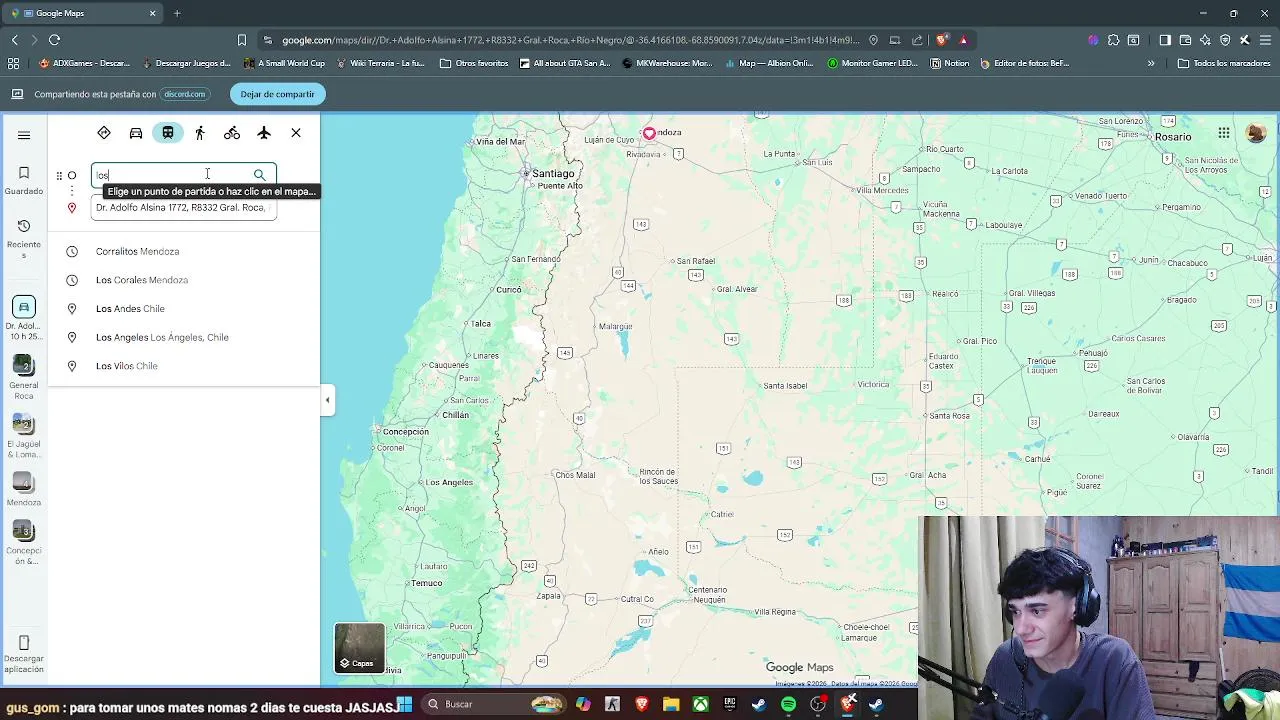
Task: Reload the page
Action: [x=54, y=40]
